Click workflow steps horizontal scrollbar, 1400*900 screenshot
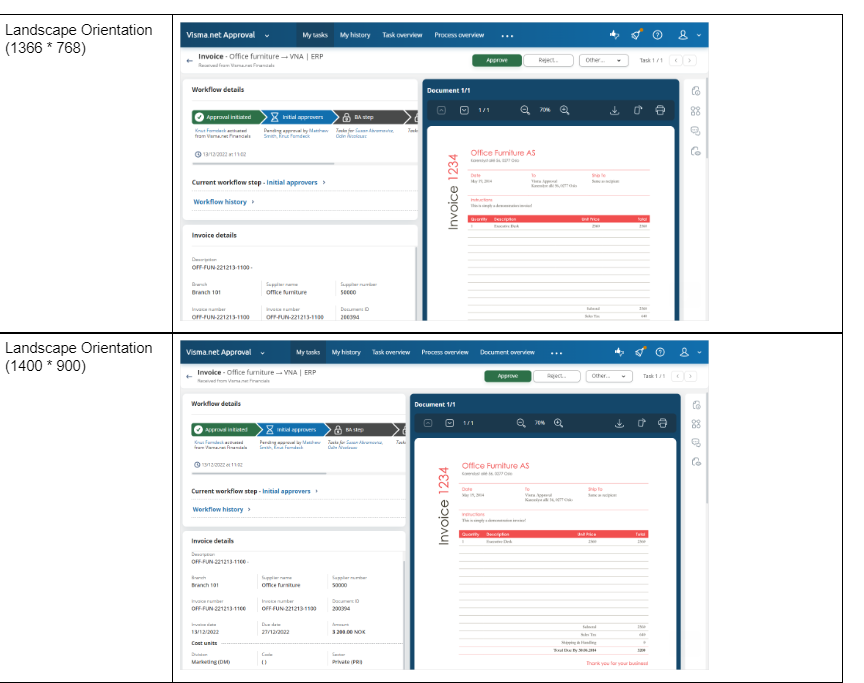864x683 pixels. coord(258,473)
